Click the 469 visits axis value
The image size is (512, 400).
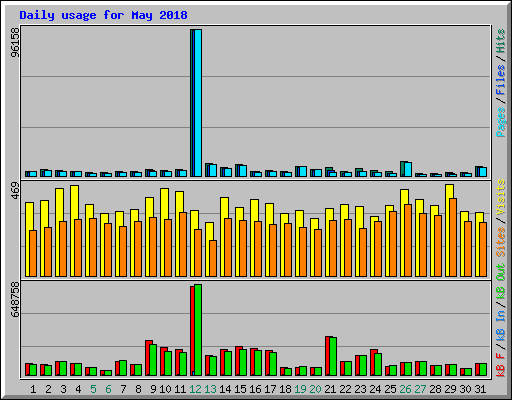15,191
